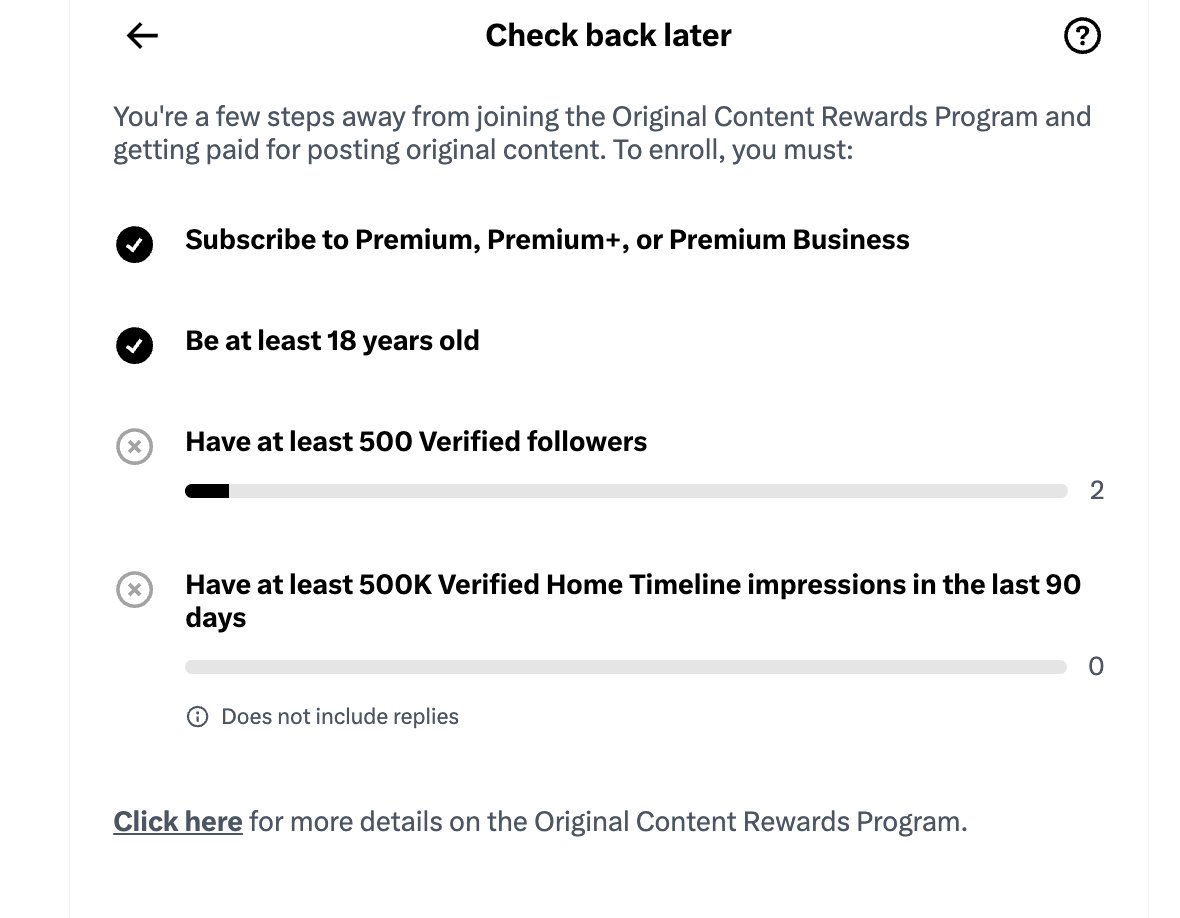The height and width of the screenshot is (918, 1180).
Task: Click the back arrow icon
Action: pyautogui.click(x=142, y=35)
